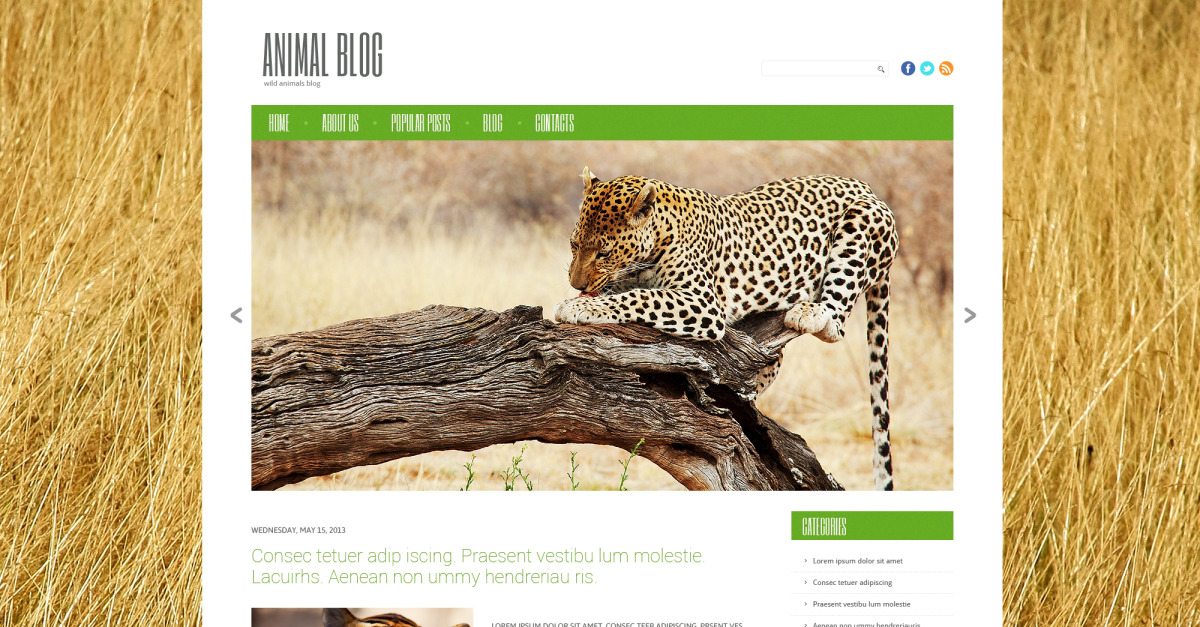Screen dimensions: 1200x627
Task: Go to About Us page
Action: point(340,123)
